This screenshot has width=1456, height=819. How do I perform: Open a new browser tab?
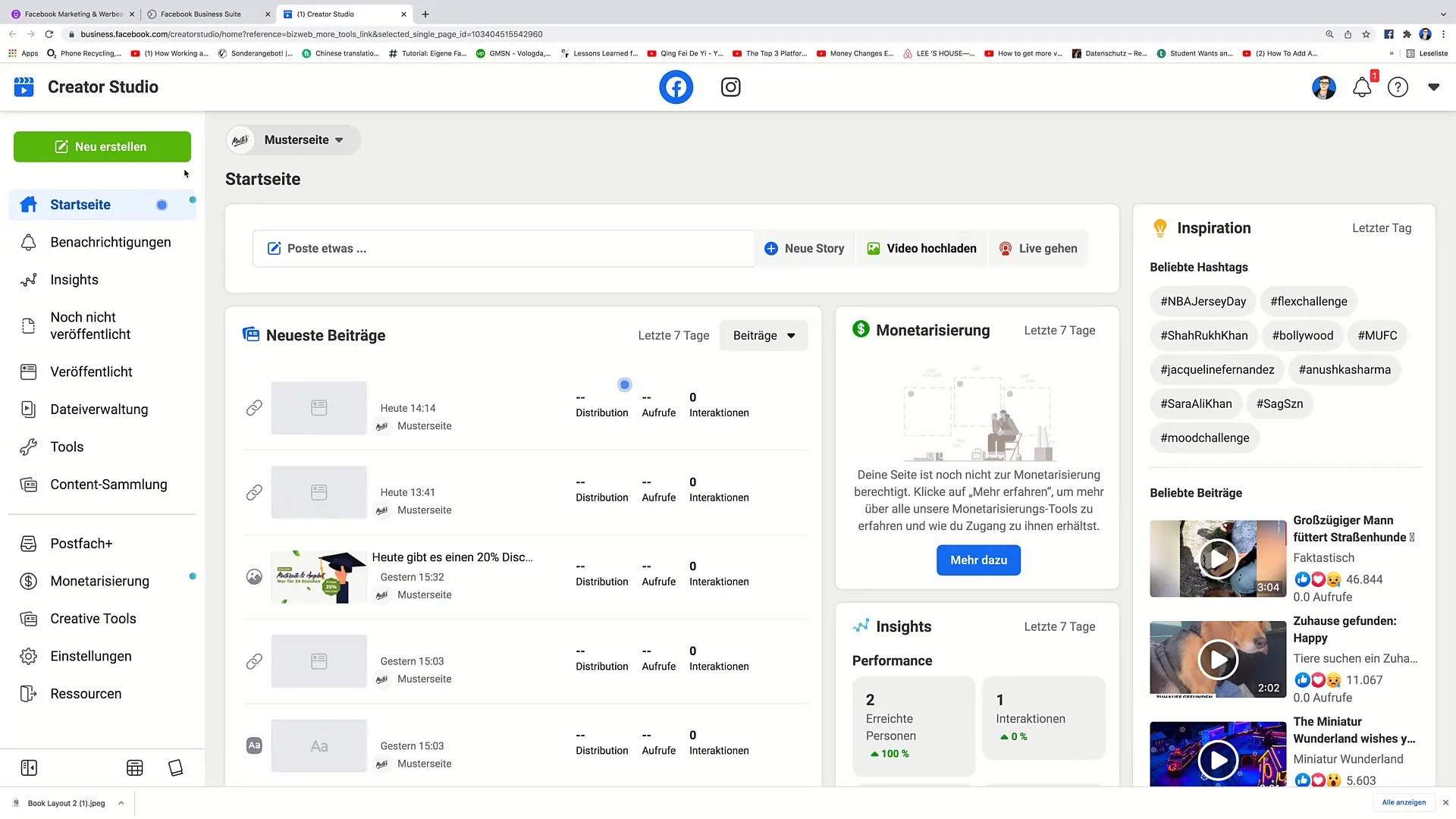[425, 14]
